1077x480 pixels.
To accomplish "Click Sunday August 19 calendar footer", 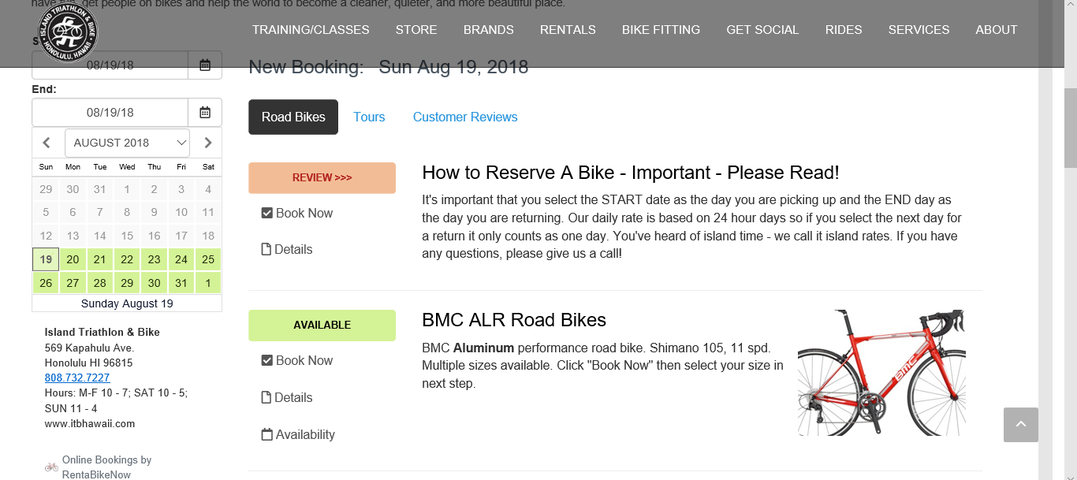I will tap(127, 304).
